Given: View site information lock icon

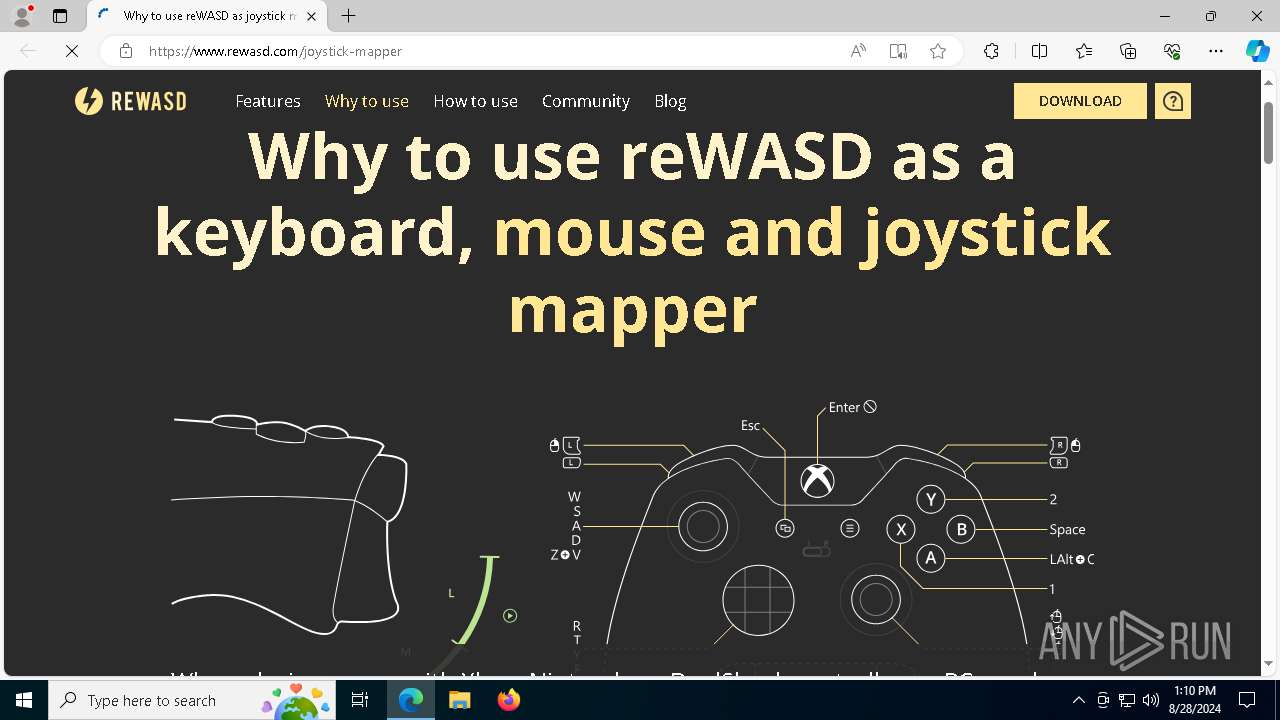Looking at the screenshot, I should pos(126,51).
